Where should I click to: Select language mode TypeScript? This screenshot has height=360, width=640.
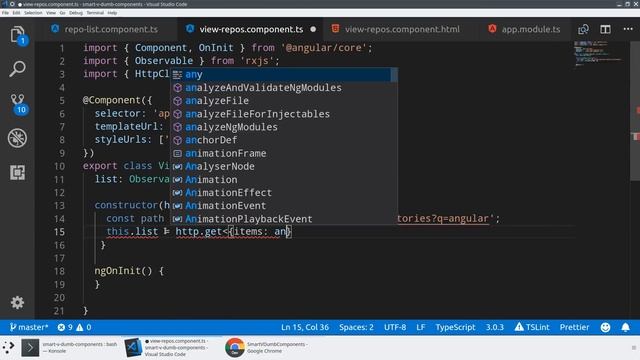pos(455,327)
